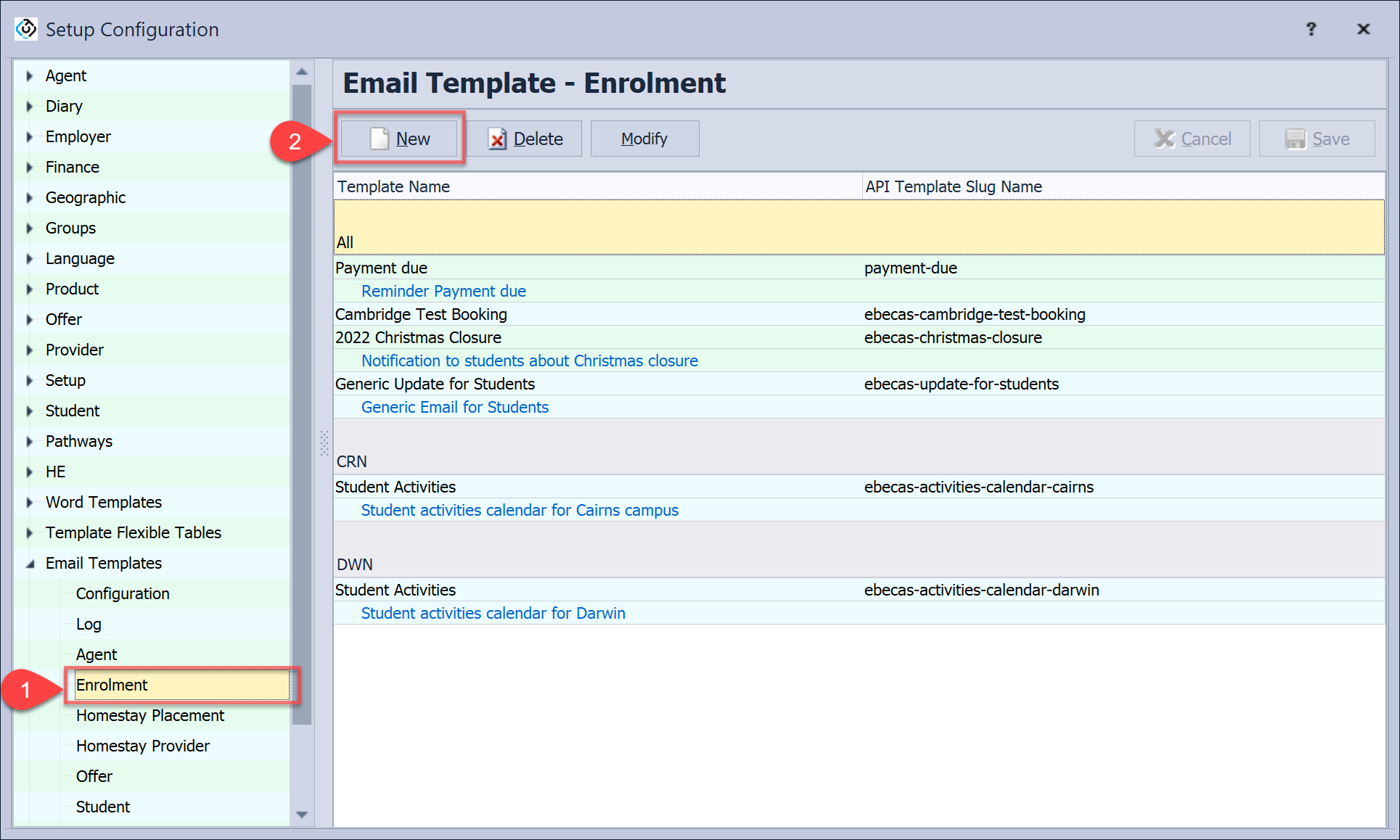1400x840 pixels.
Task: Click the app logo icon in title bar
Action: pyautogui.click(x=26, y=29)
